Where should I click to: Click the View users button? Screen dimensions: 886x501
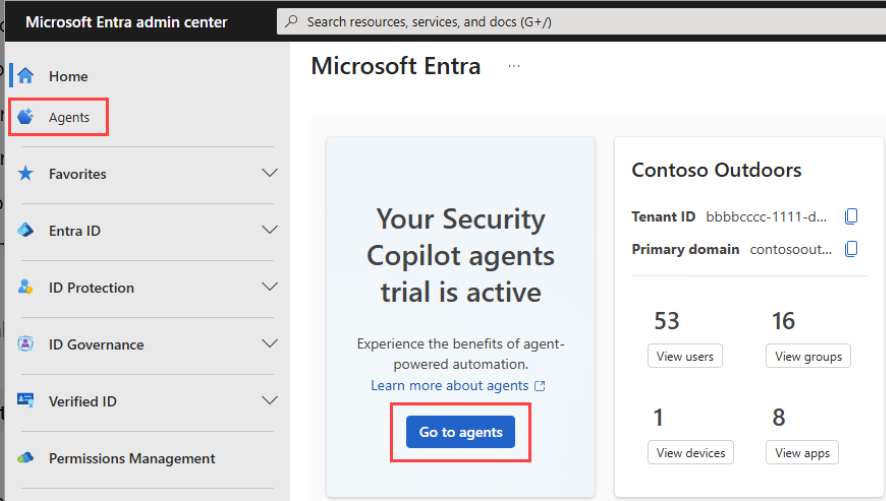click(685, 356)
